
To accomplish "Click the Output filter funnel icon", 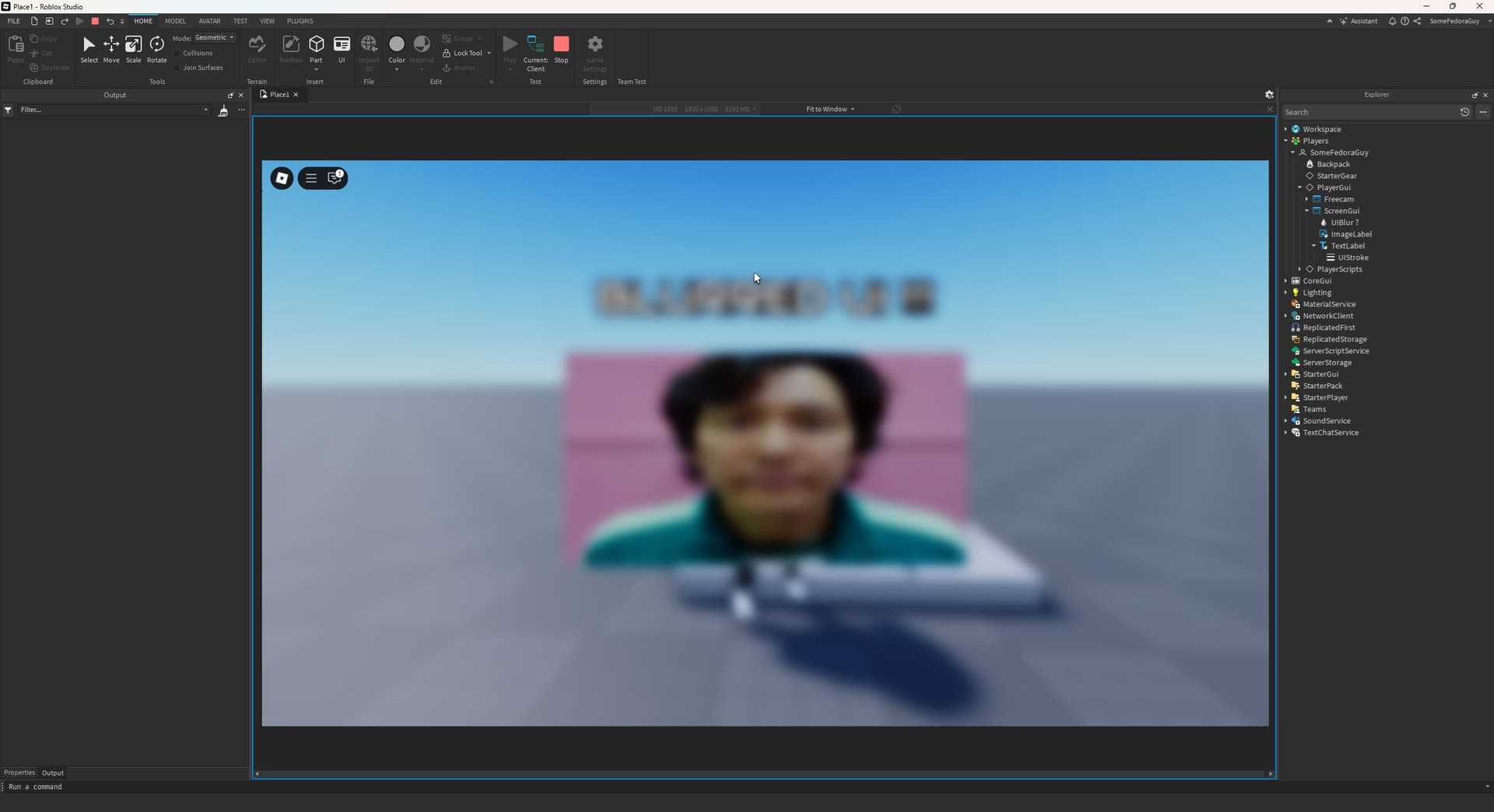I will (x=8, y=110).
